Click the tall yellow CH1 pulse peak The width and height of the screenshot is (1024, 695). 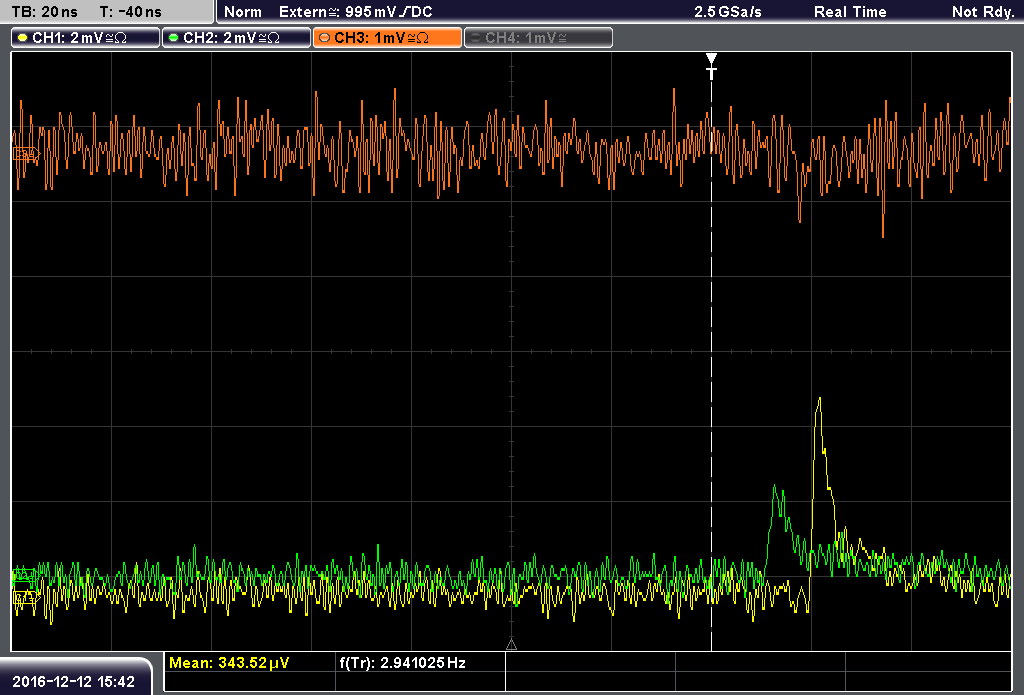tap(819, 400)
